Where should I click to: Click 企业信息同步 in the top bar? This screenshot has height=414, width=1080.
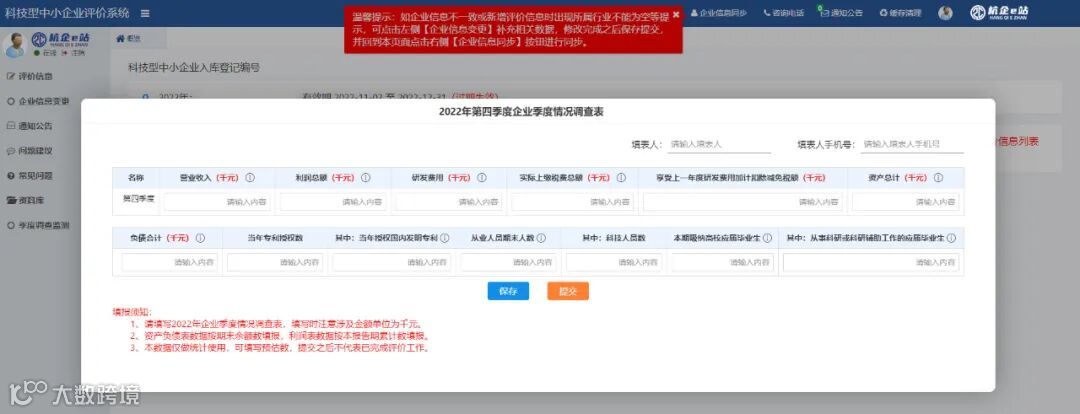(x=718, y=13)
